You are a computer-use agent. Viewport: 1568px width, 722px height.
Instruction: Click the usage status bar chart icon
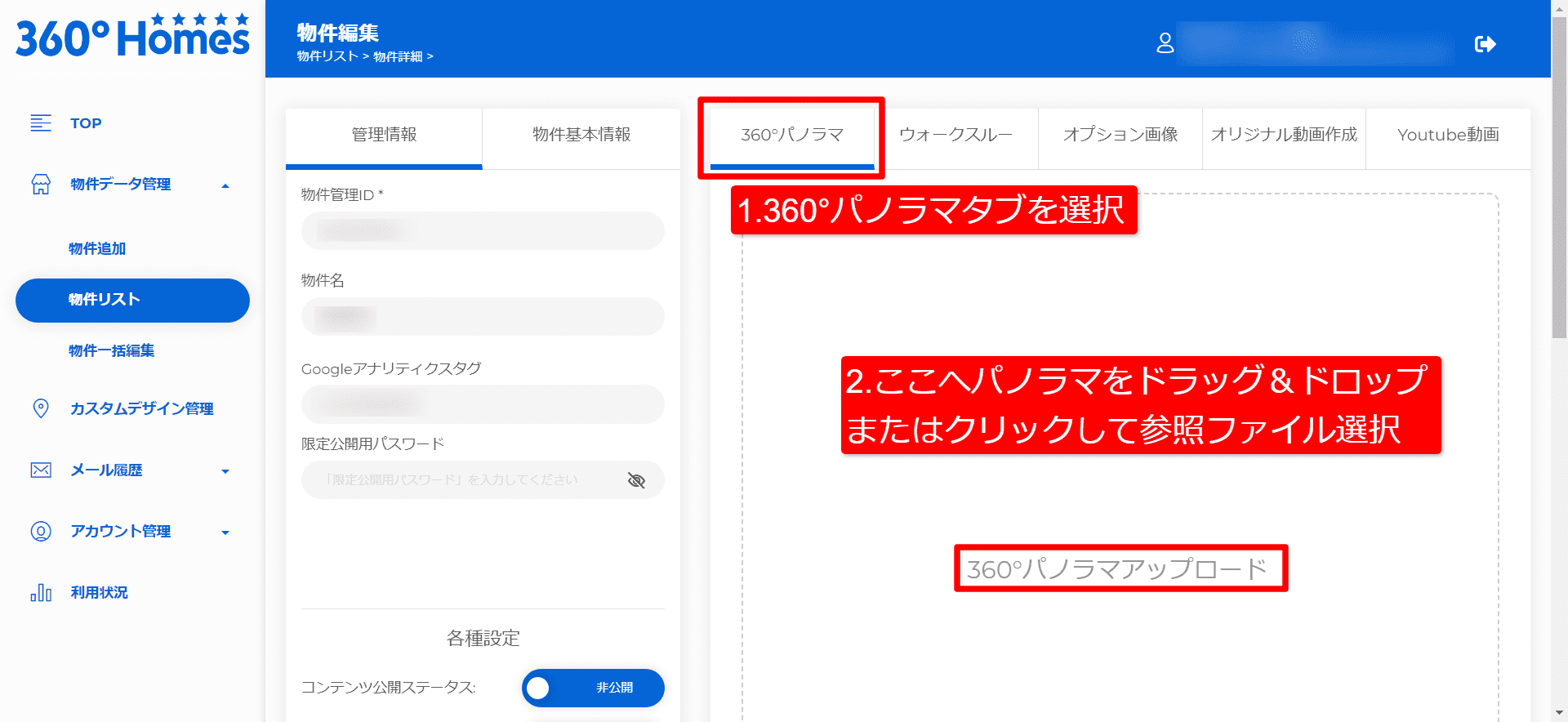[x=41, y=593]
